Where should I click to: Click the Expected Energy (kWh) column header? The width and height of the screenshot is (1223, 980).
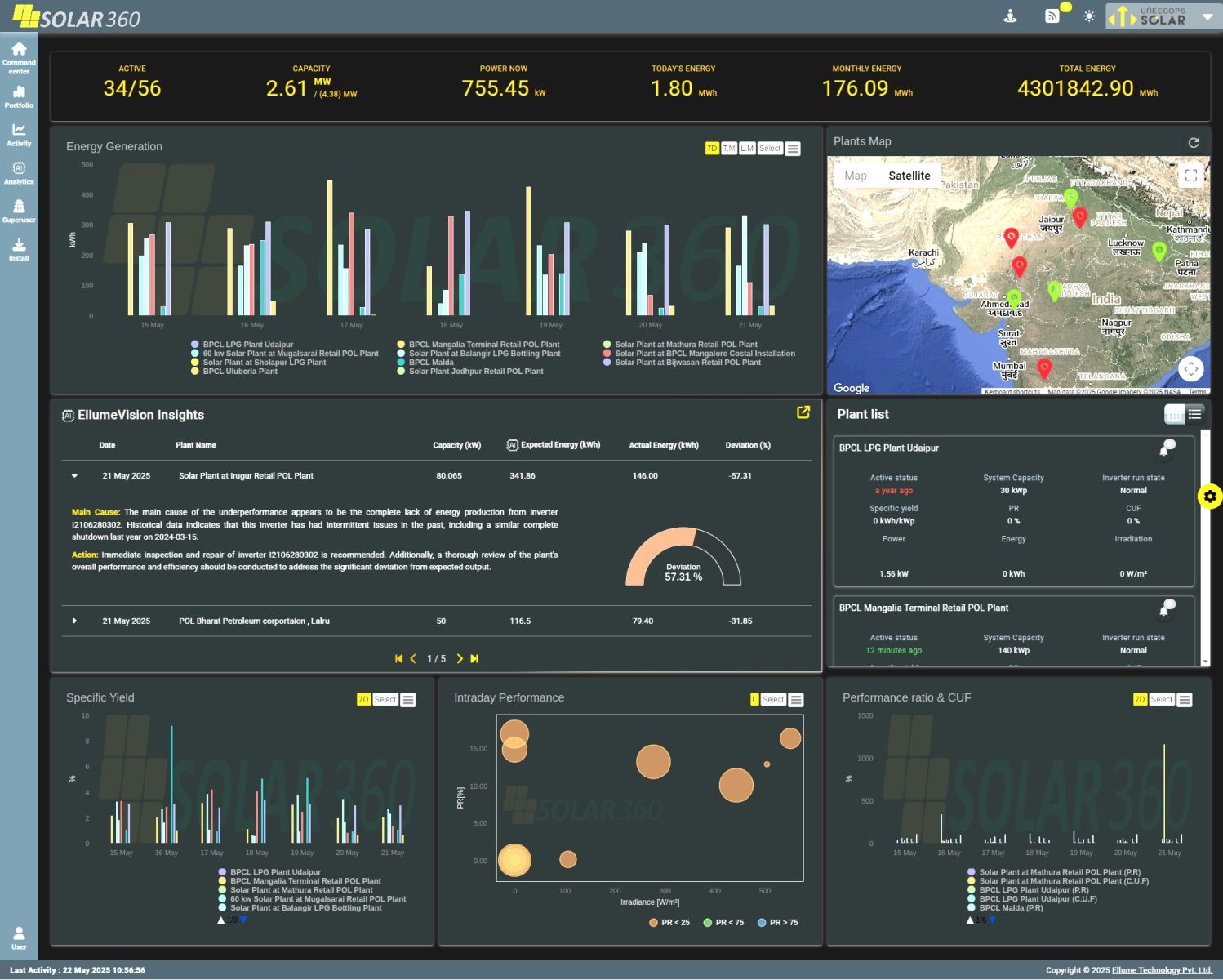coord(554,445)
